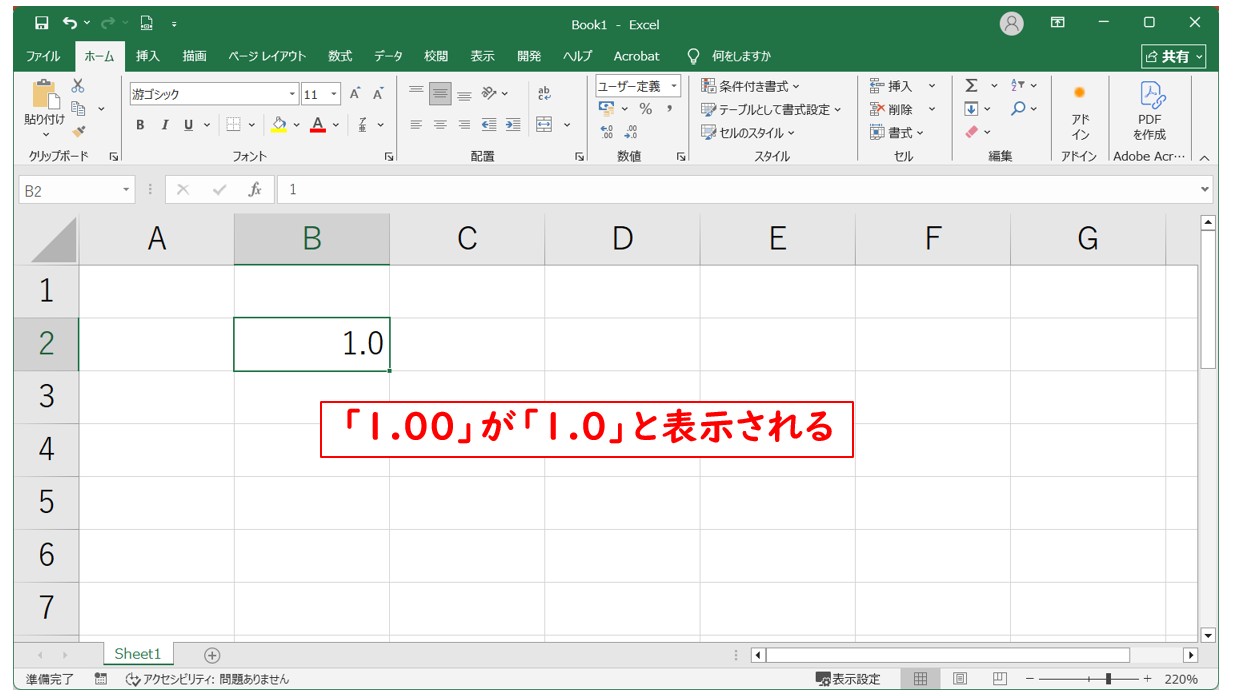The image size is (1233, 698).
Task: Click the Wrap Text icon
Action: (544, 94)
